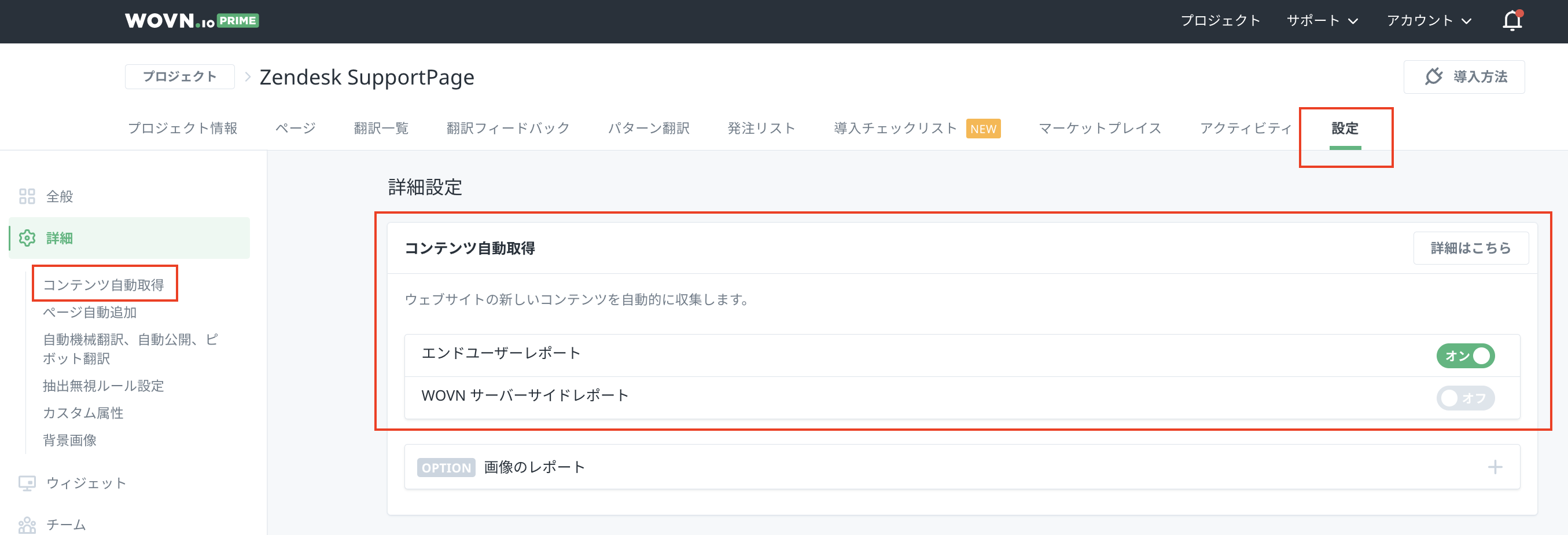The width and height of the screenshot is (1568, 535).
Task: Open 抽出無視ルール設定 in the sidebar
Action: point(104,386)
